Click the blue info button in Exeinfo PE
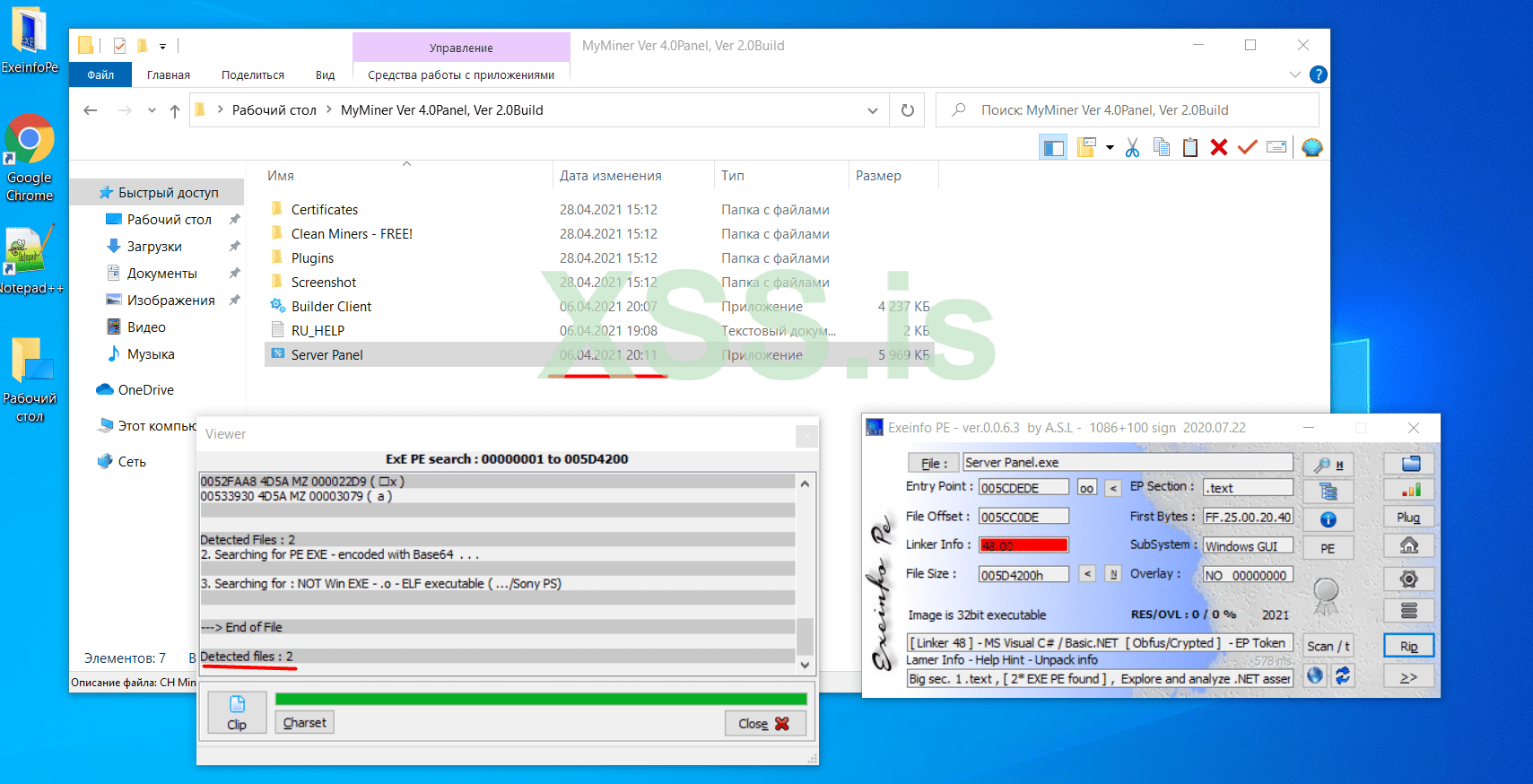 click(1328, 519)
